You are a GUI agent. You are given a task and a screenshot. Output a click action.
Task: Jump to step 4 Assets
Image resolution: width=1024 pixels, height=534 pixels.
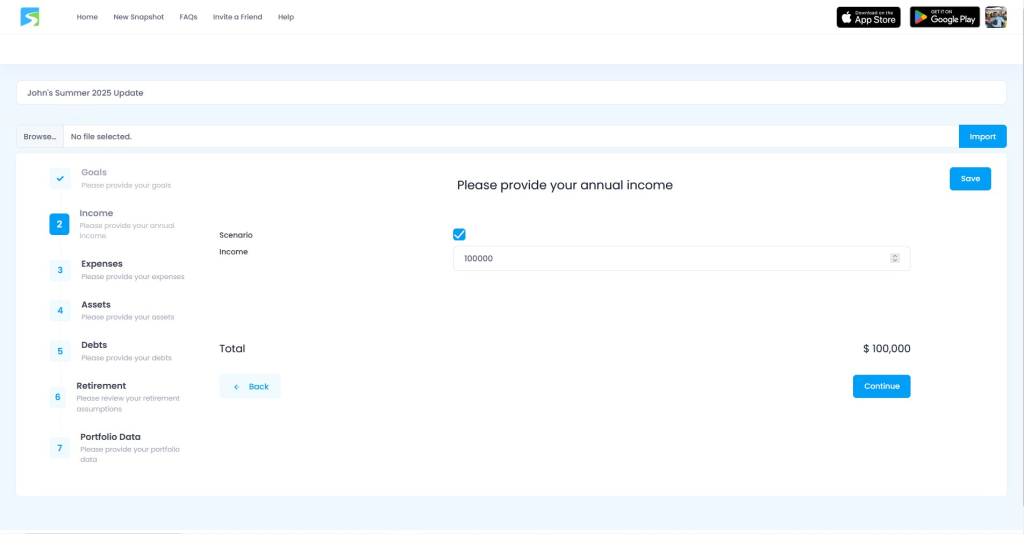(60, 311)
